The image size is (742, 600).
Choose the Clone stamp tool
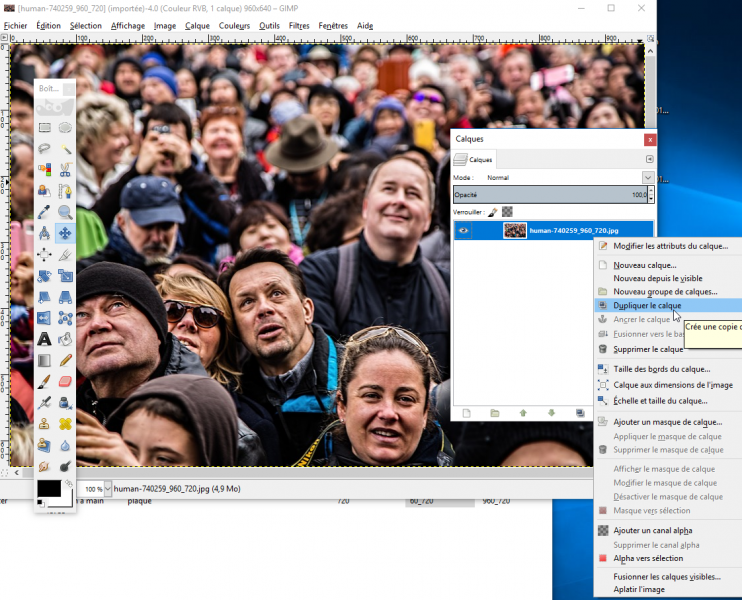(44, 424)
